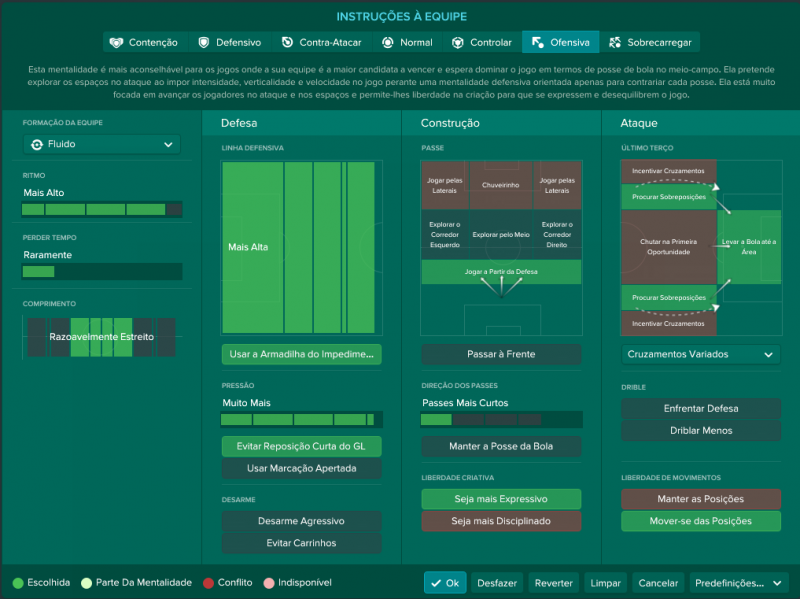
Task: Toggle Usar a Armadilha do Impedimento
Action: tap(301, 354)
